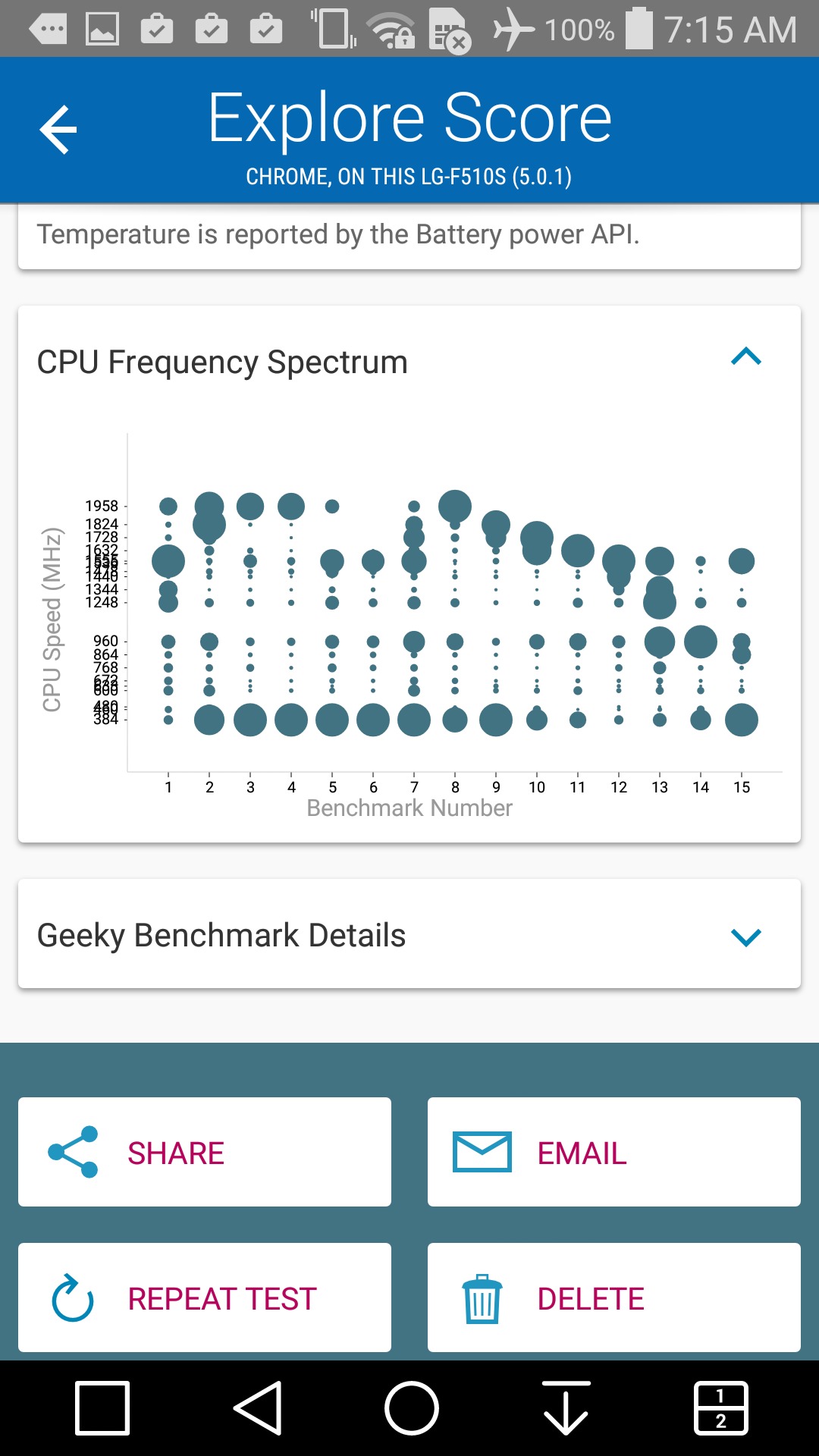This screenshot has height=1456, width=819.
Task: Collapse the CPU Frequency Spectrum card
Action: click(745, 357)
